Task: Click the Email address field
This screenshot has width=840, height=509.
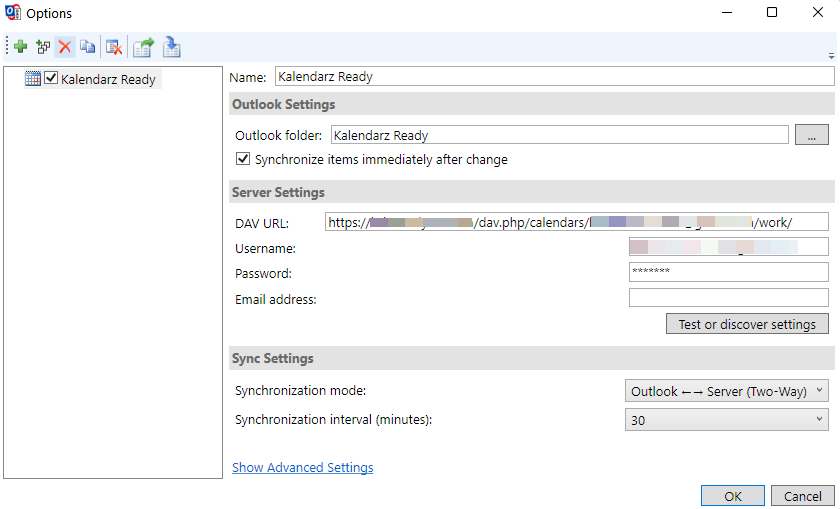Action: [729, 298]
